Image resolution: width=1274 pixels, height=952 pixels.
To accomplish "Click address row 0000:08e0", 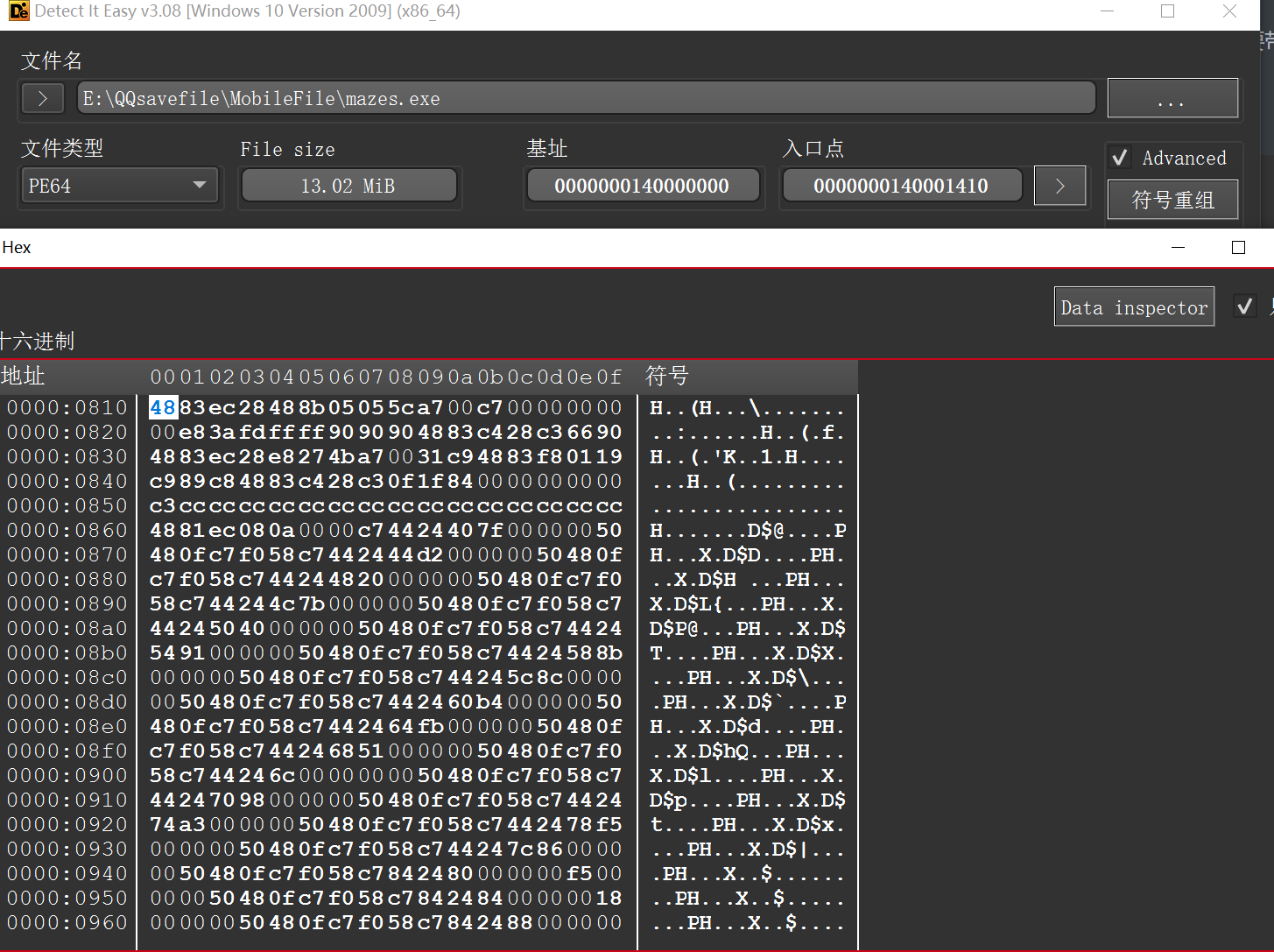I will [67, 726].
